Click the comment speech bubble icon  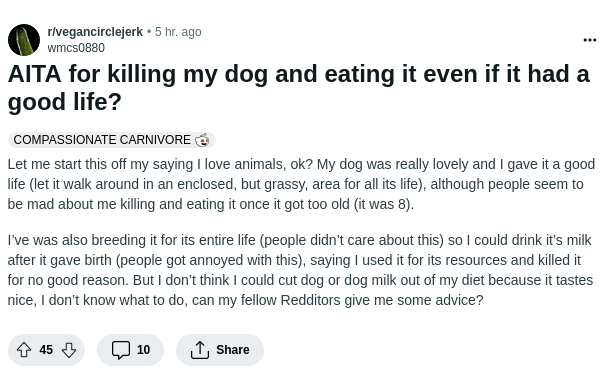pos(121,350)
